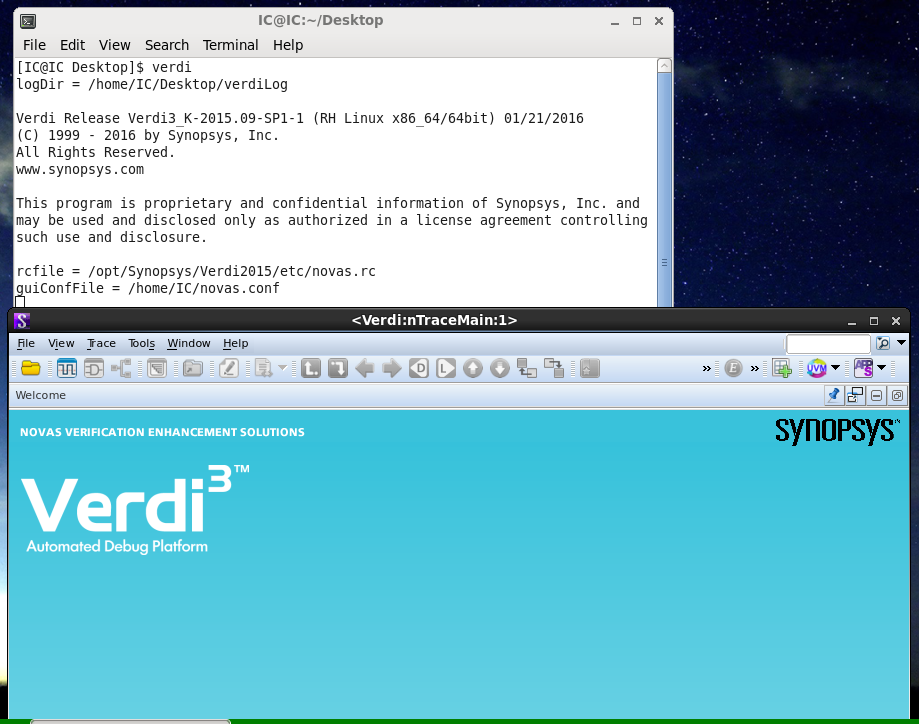This screenshot has width=919, height=724.
Task: Click the blue pushpin icon on Welcome bar
Action: coord(833,395)
